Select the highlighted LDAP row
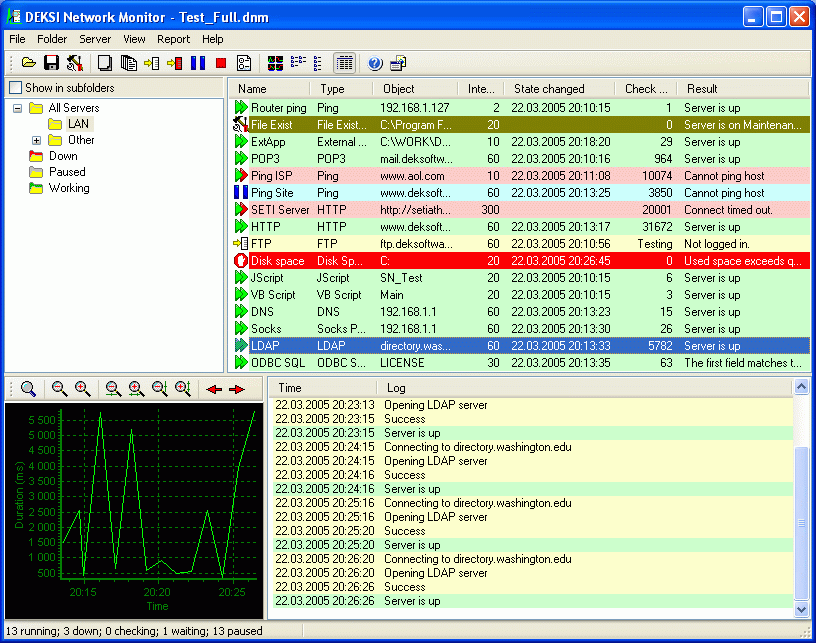 pyautogui.click(x=520, y=345)
